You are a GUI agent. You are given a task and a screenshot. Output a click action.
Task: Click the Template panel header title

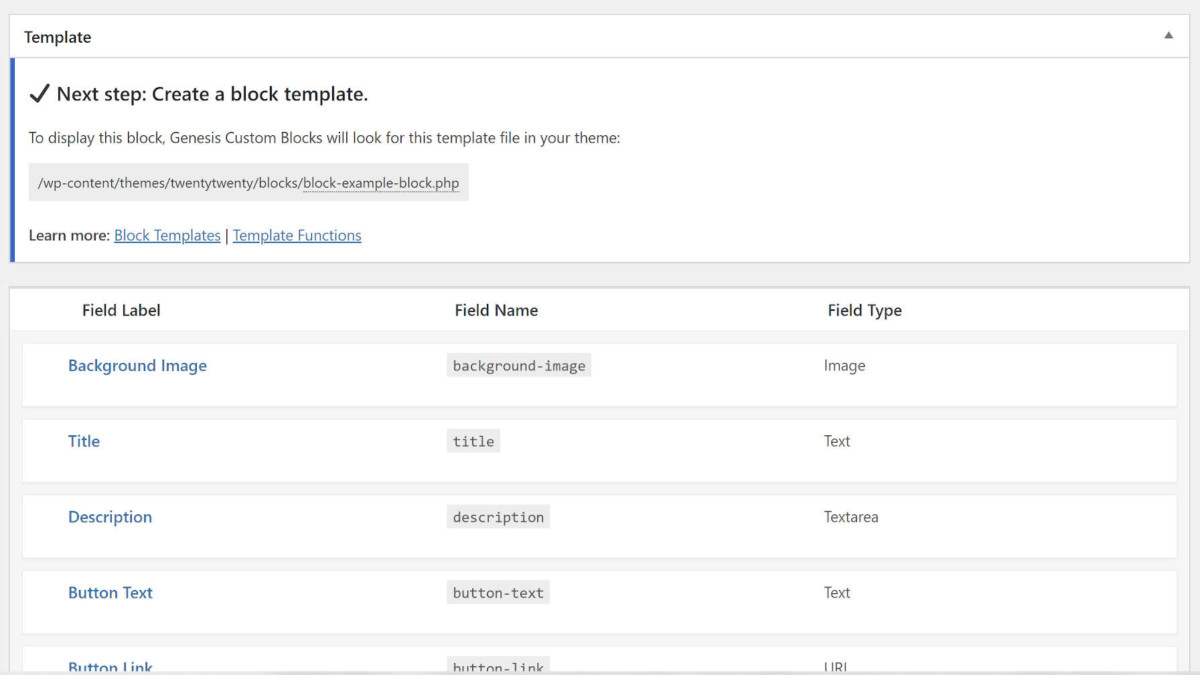point(58,37)
